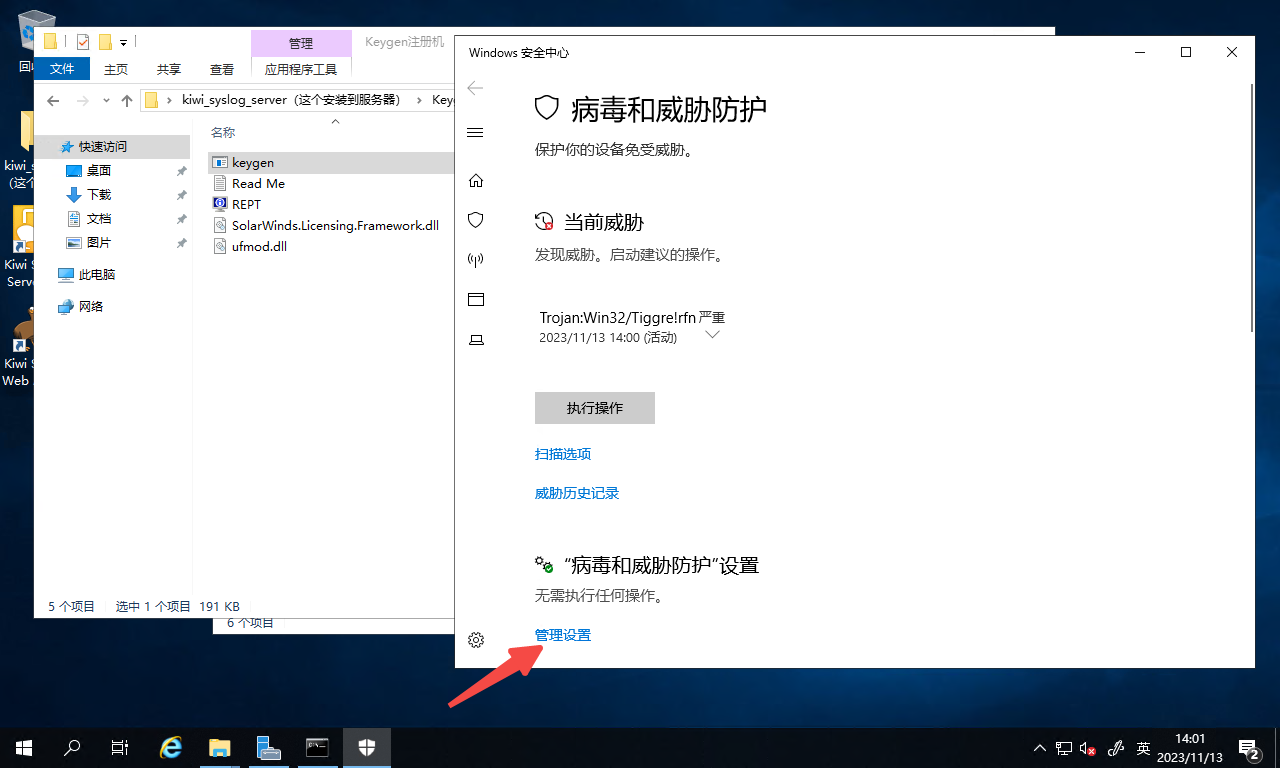Open Firewall and network protection sidebar icon

[x=476, y=260]
